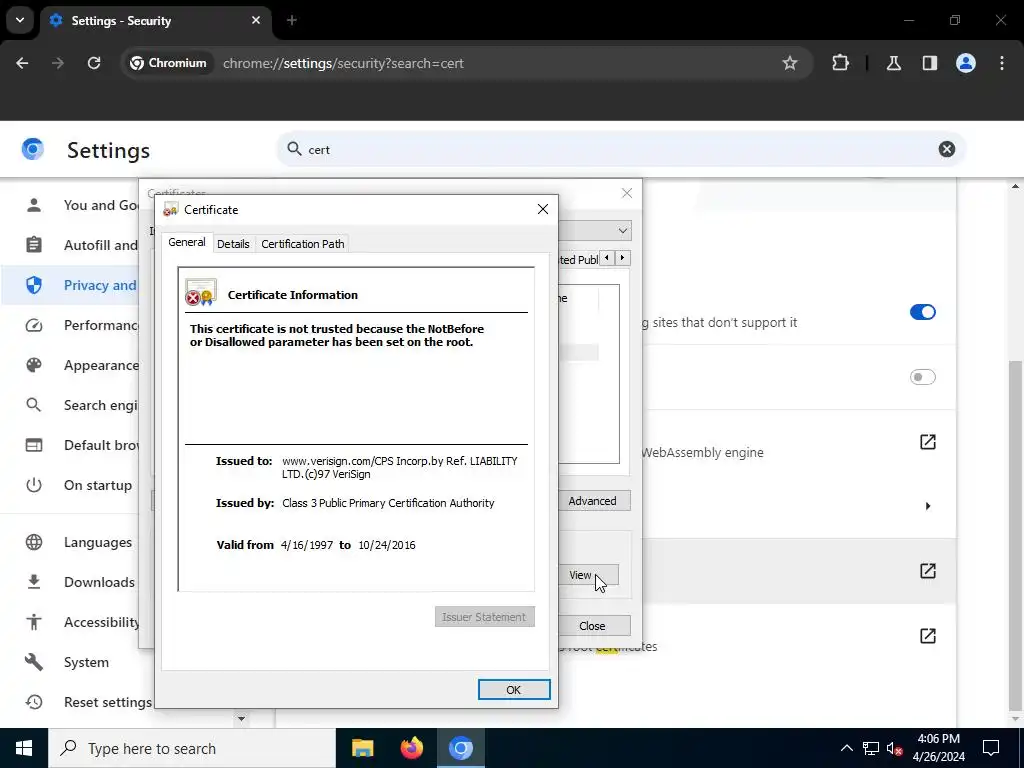Open the Windows Start menu
Screen dimensions: 1024x768
click(24, 748)
